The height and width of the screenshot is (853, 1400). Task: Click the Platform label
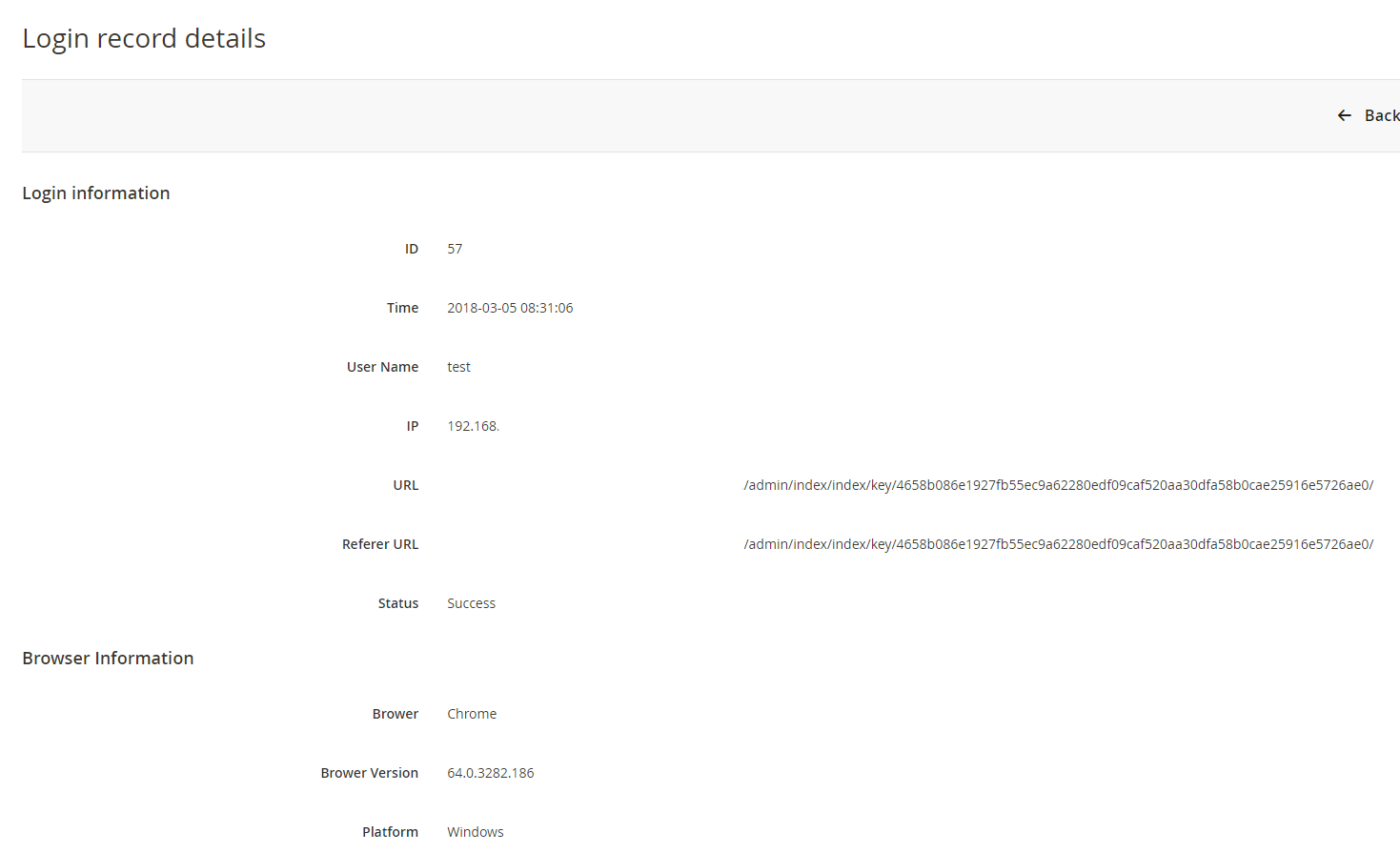[x=390, y=832]
